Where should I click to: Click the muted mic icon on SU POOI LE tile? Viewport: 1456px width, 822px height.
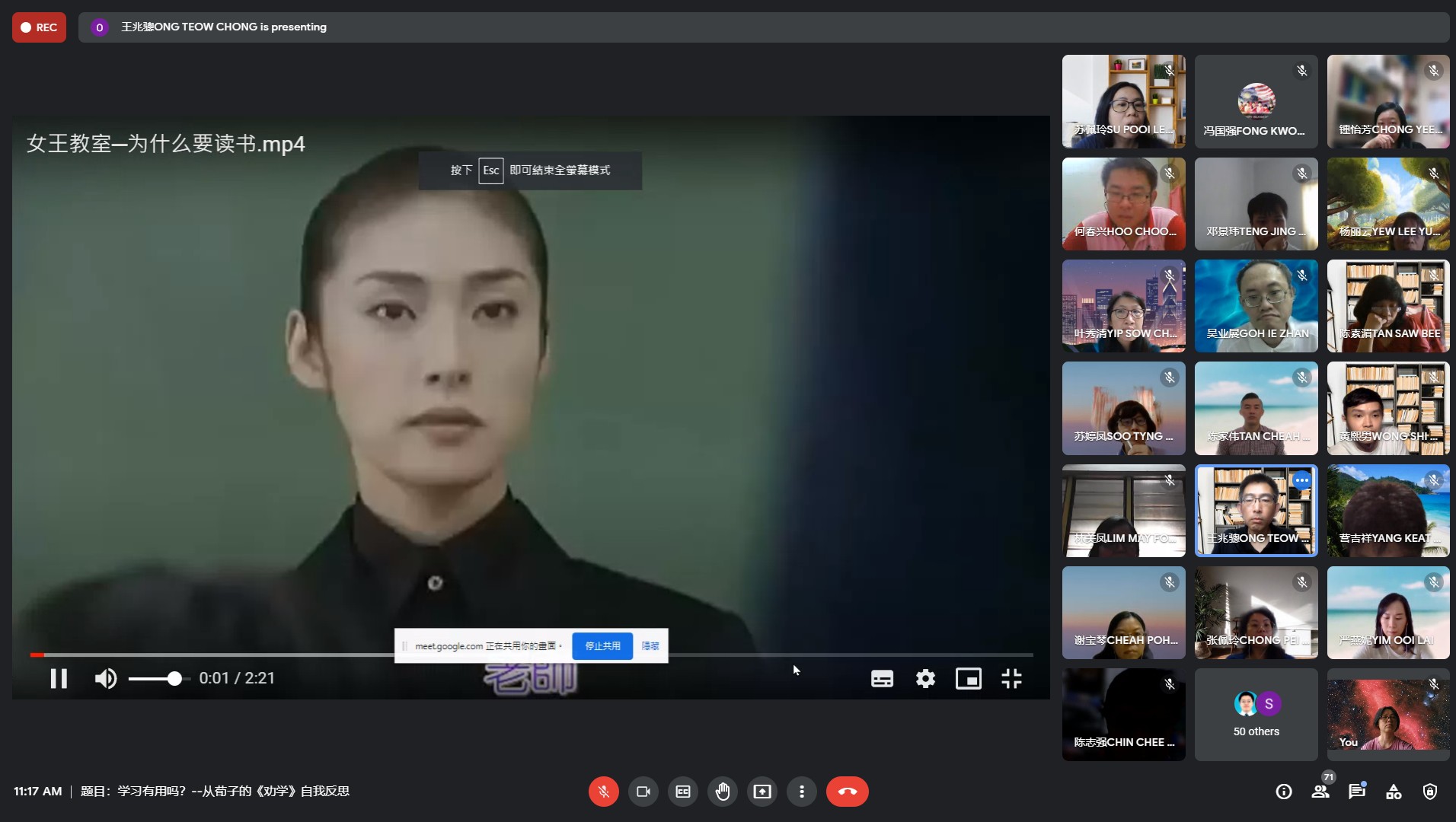pyautogui.click(x=1170, y=71)
